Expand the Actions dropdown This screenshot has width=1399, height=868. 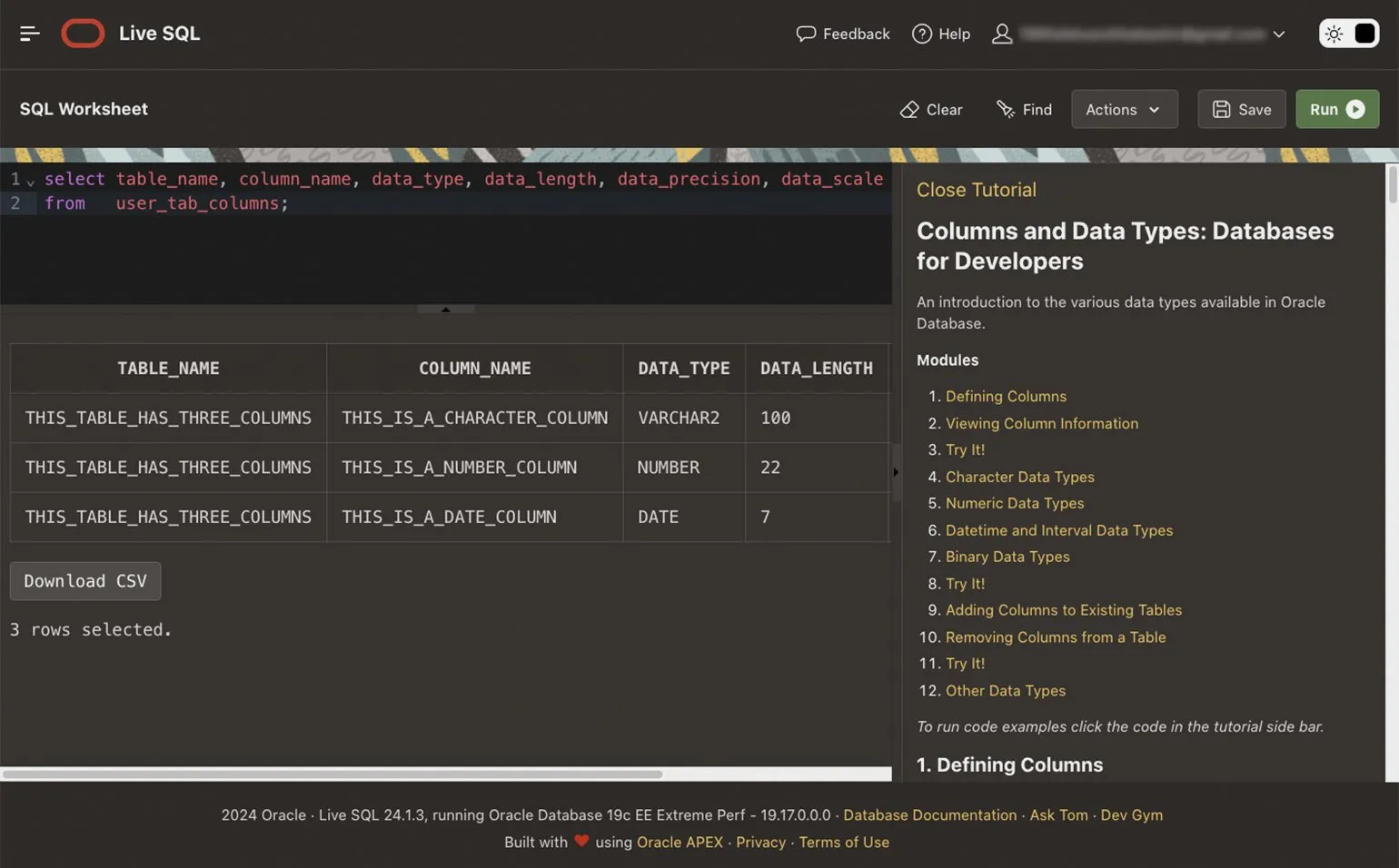[x=1124, y=109]
